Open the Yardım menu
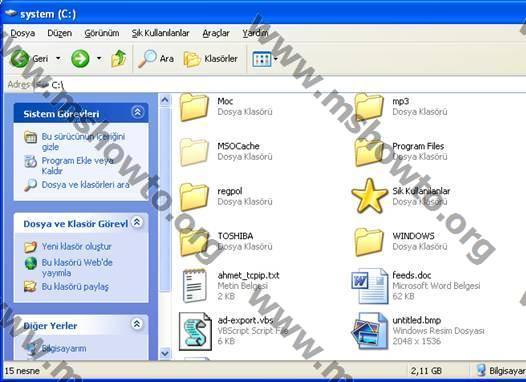 255,33
